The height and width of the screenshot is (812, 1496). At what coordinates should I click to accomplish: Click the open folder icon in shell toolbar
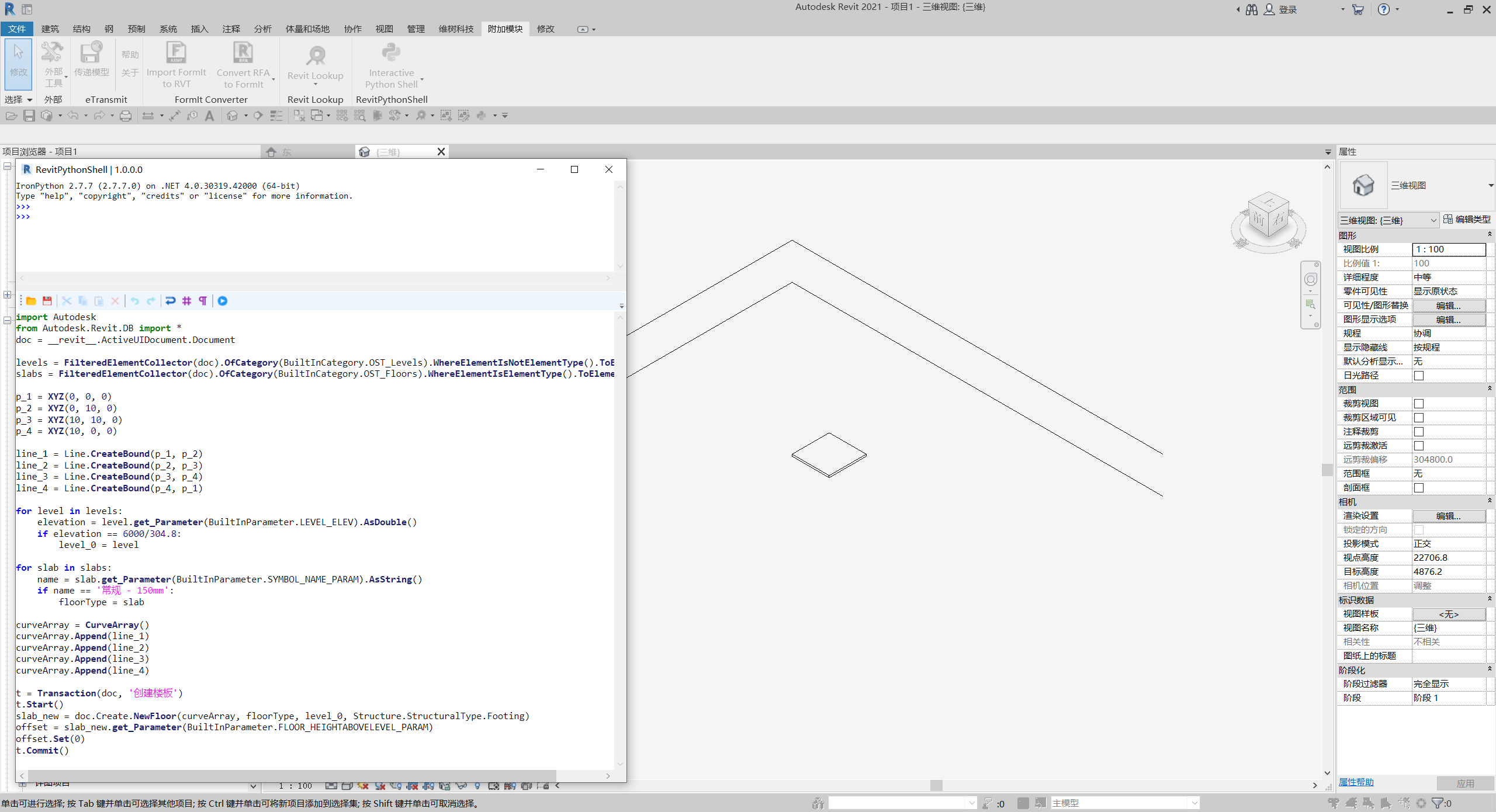click(31, 301)
